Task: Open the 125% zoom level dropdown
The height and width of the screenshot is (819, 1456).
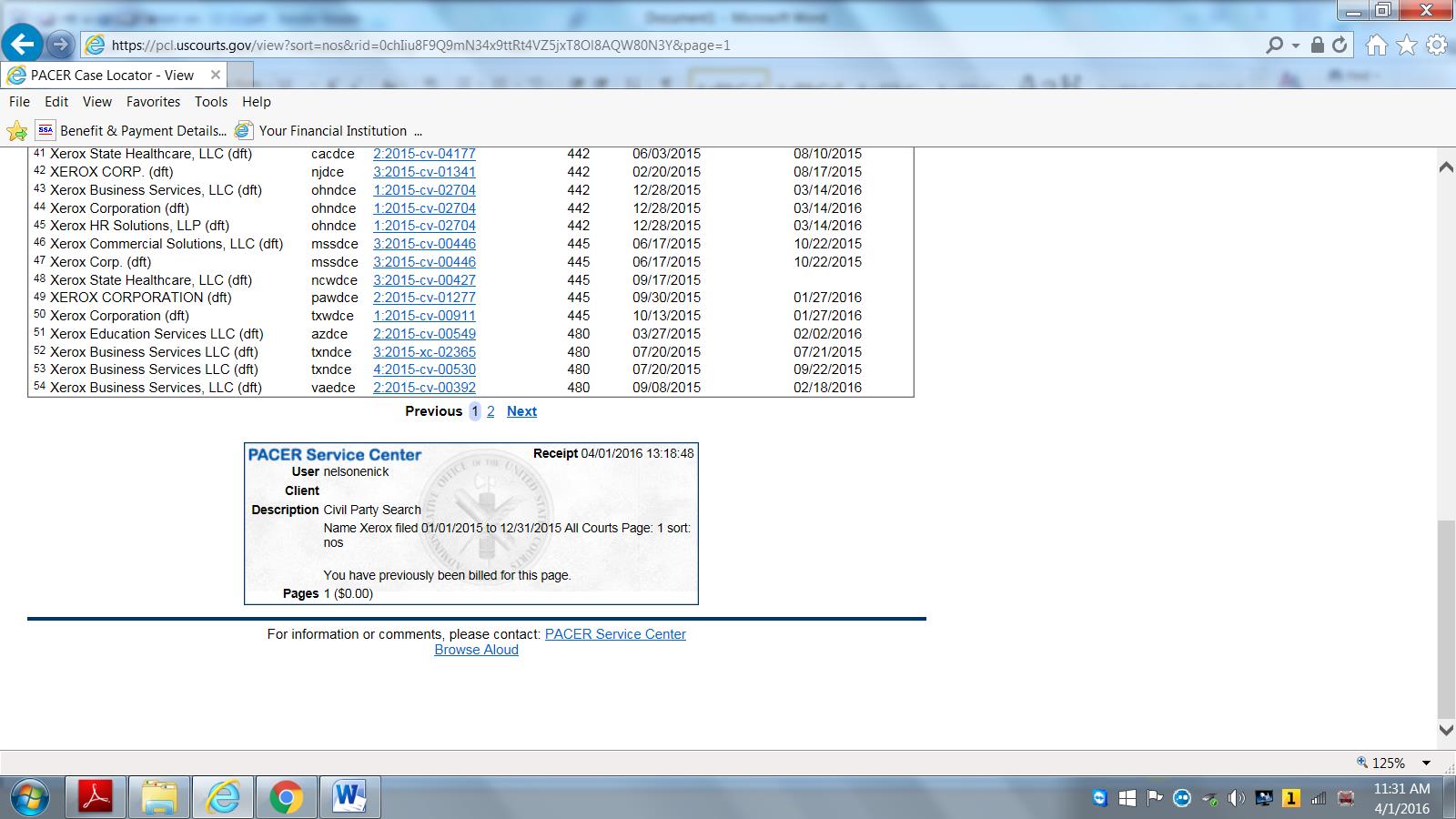Action: coord(1426,763)
